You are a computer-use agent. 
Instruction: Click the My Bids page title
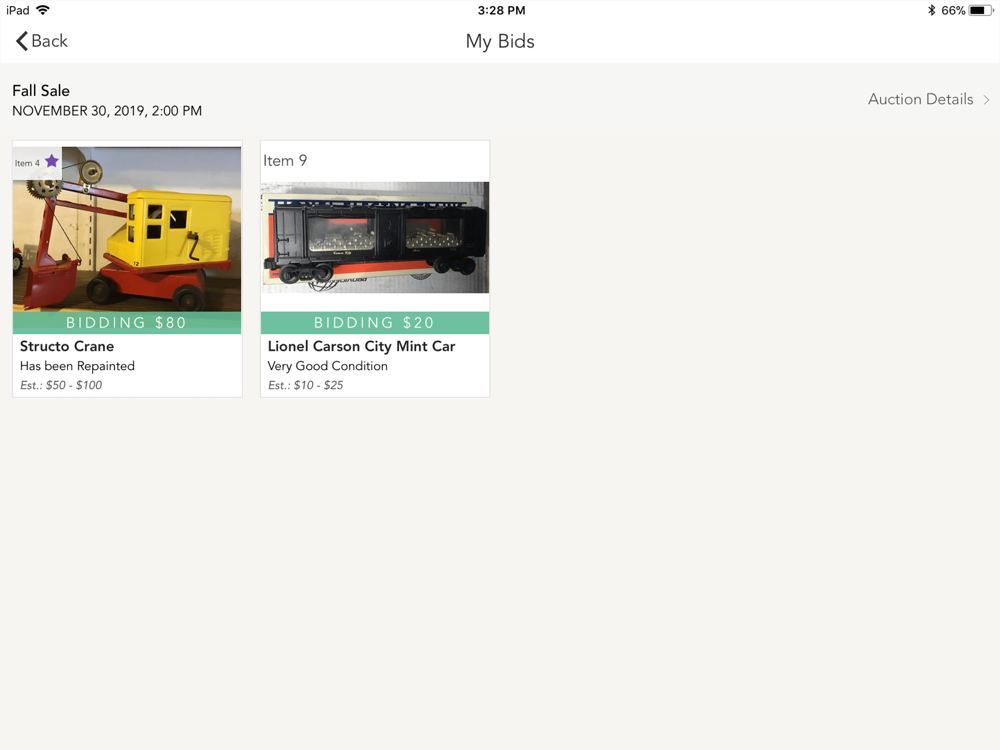pos(500,41)
